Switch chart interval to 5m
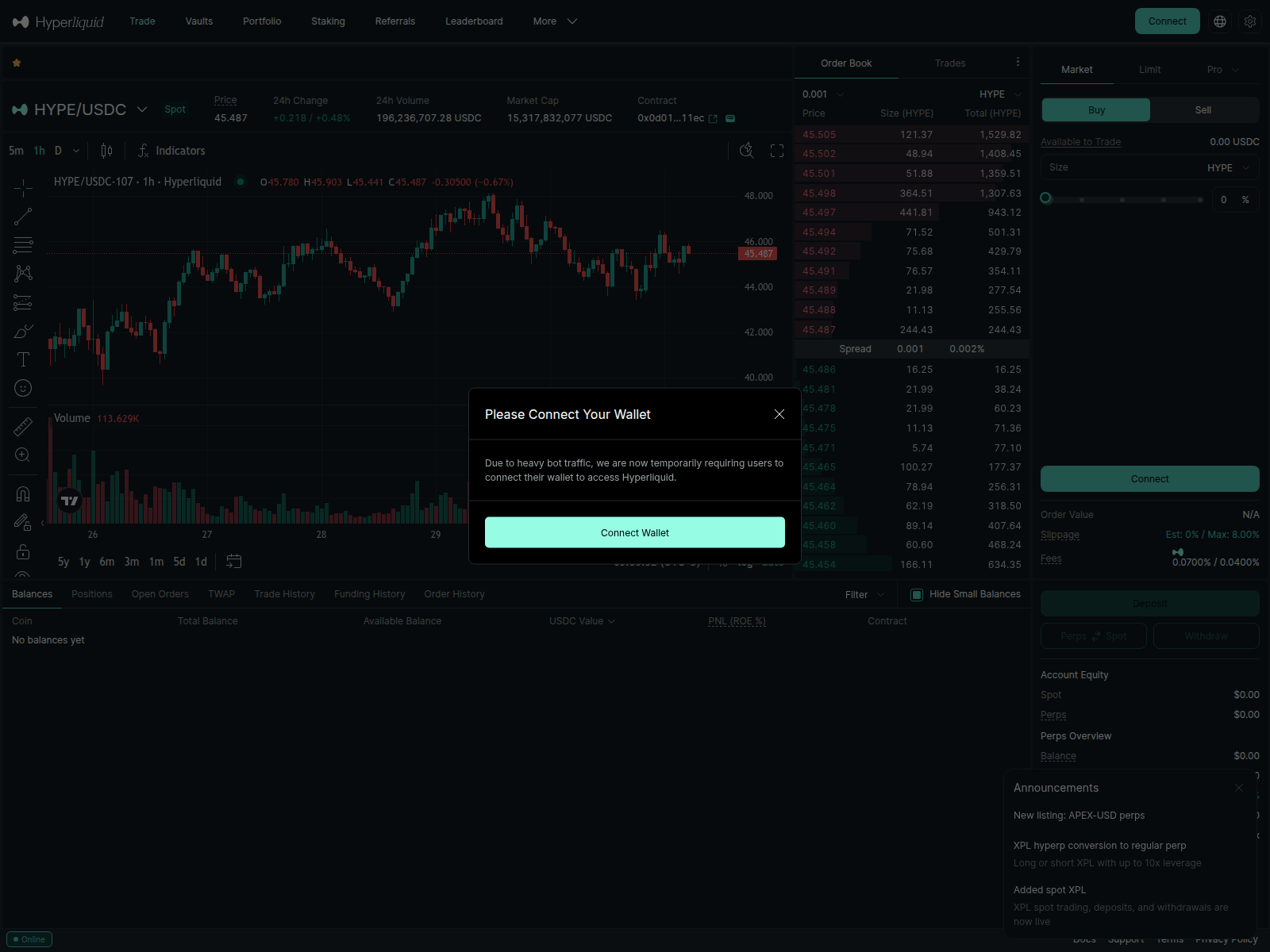The width and height of the screenshot is (1270, 952). pos(16,151)
